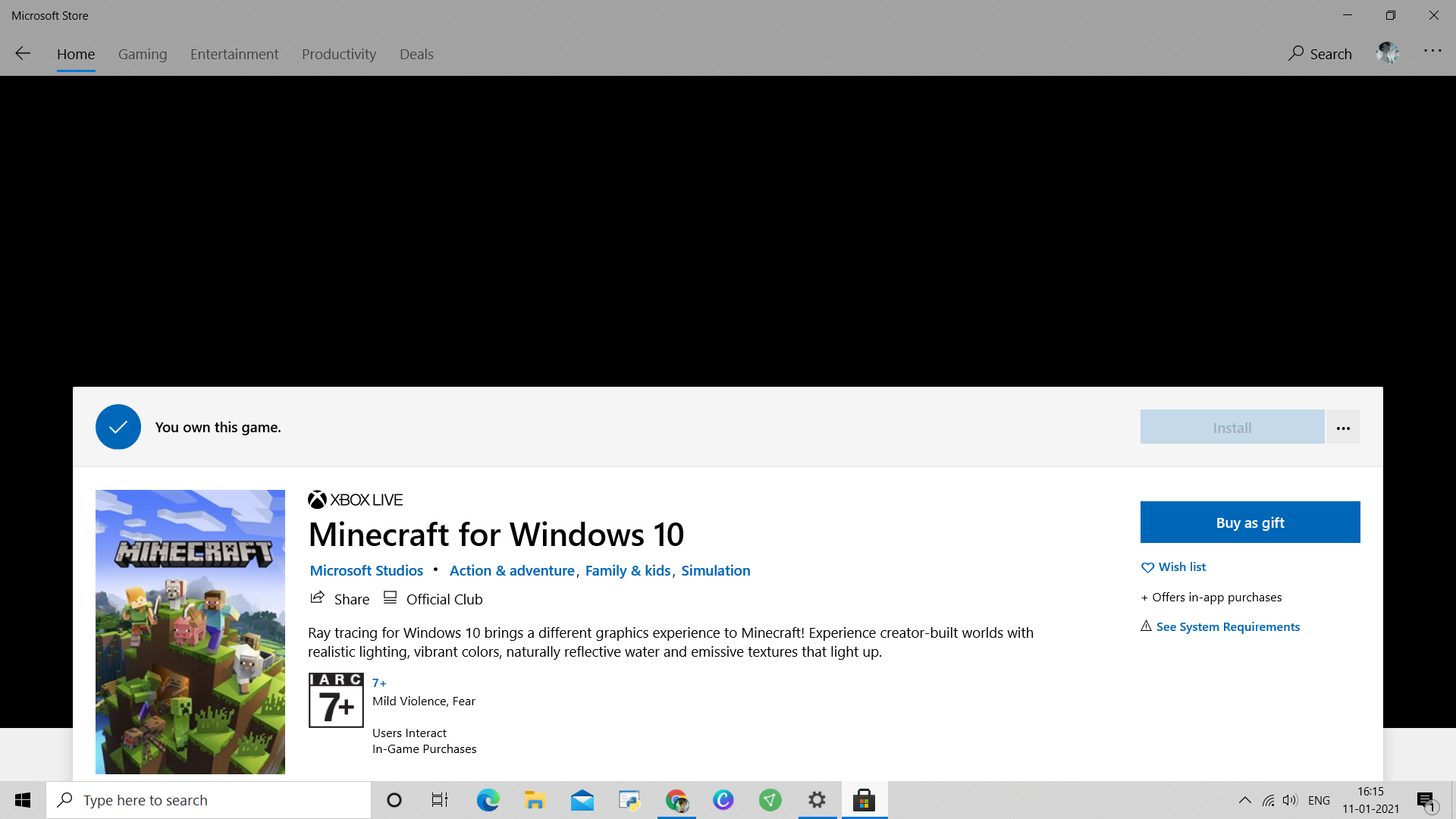
Task: Click text 'In-Game Purchases'
Action: (x=425, y=749)
